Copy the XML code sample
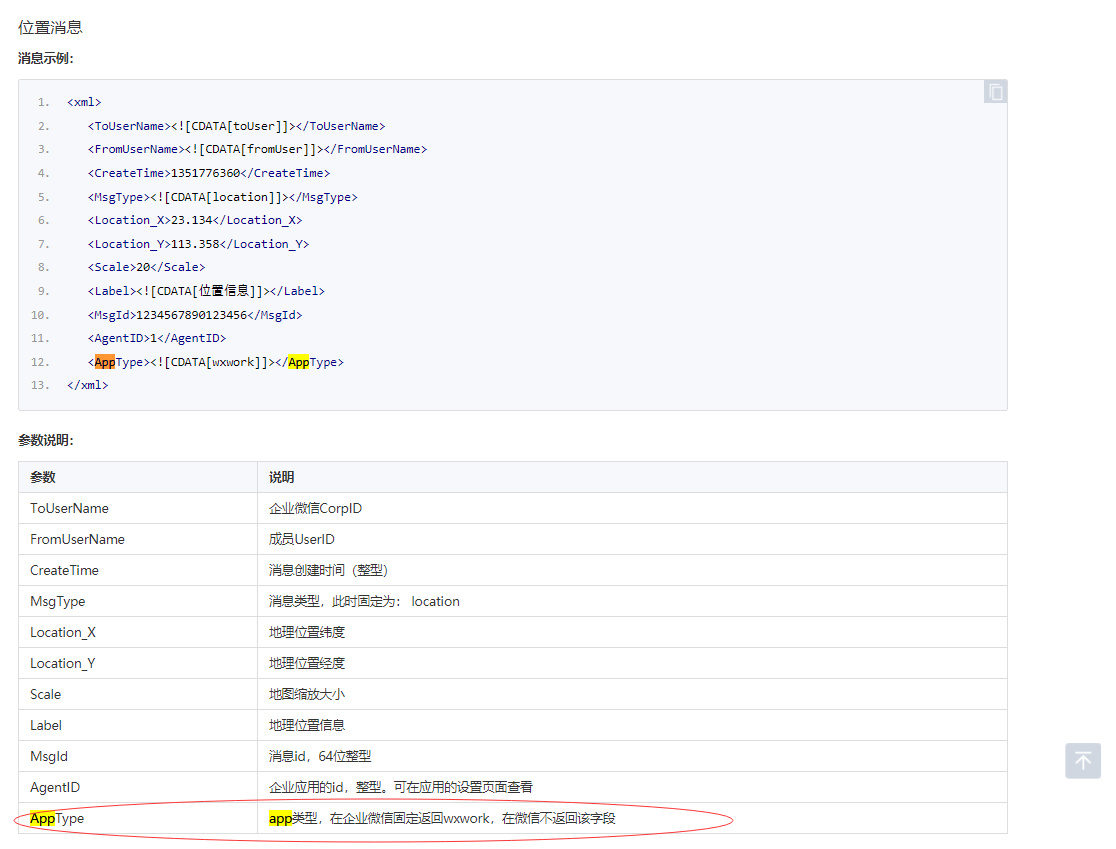The image size is (1116, 849). coord(995,92)
